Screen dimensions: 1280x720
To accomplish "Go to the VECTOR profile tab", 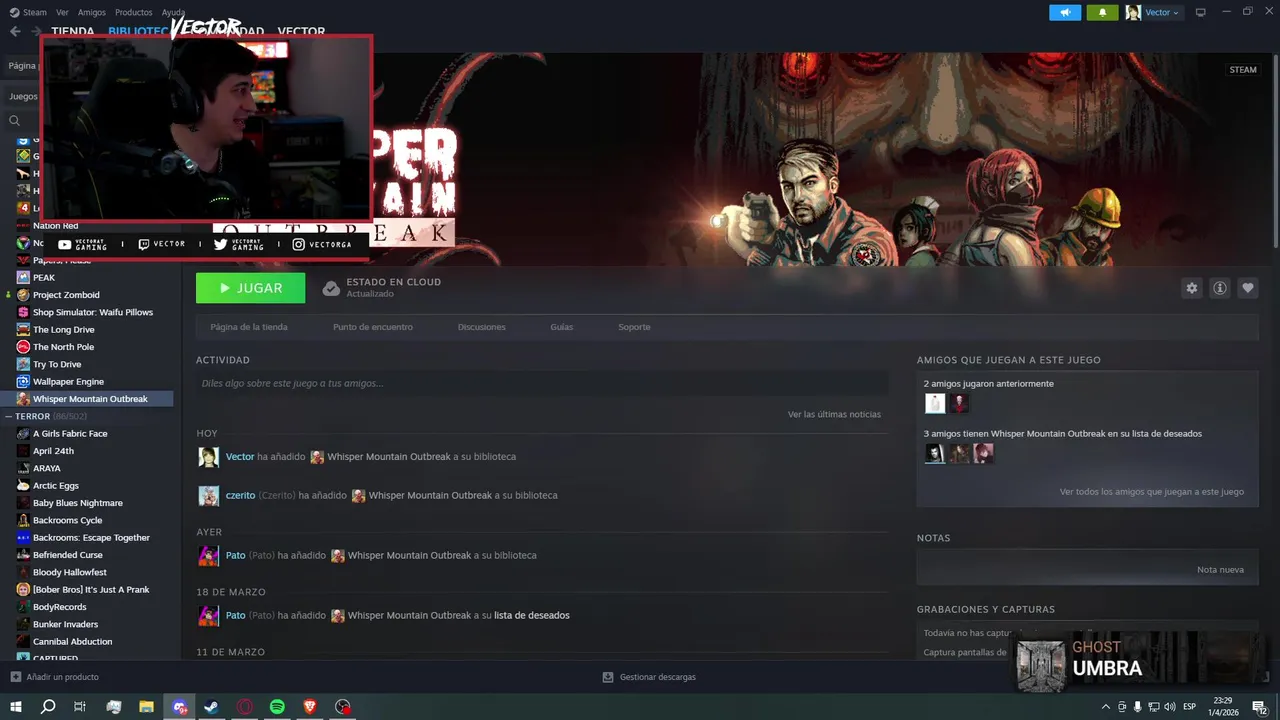I will (301, 31).
